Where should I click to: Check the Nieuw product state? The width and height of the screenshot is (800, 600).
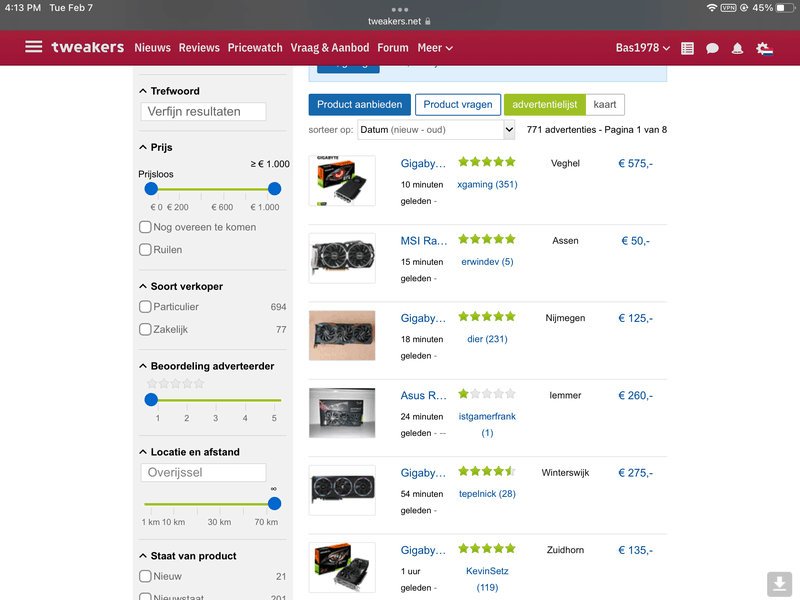145,576
